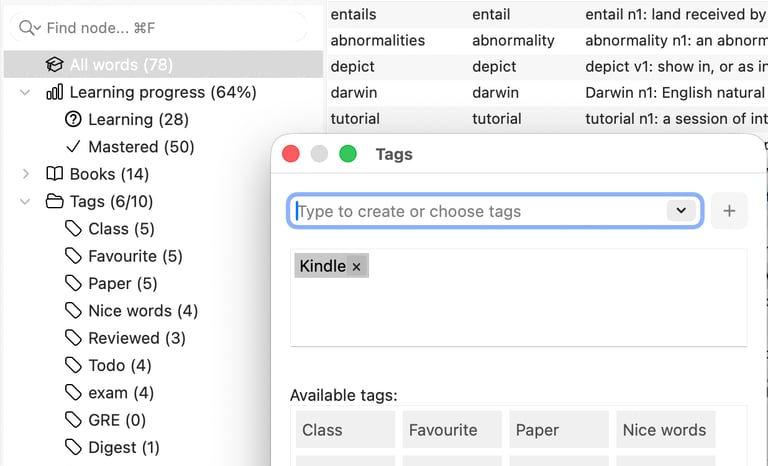Click the Mastered checkmark icon
The height and width of the screenshot is (466, 768).
pos(72,147)
